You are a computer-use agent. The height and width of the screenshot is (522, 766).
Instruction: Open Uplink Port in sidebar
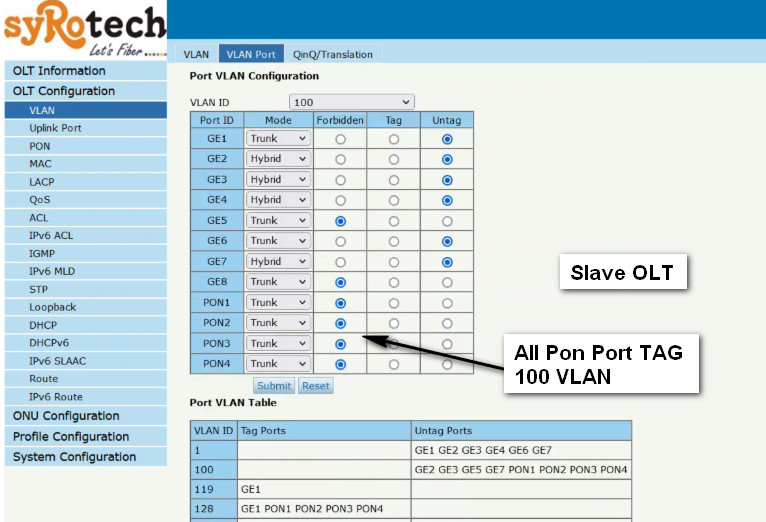pyautogui.click(x=55, y=128)
